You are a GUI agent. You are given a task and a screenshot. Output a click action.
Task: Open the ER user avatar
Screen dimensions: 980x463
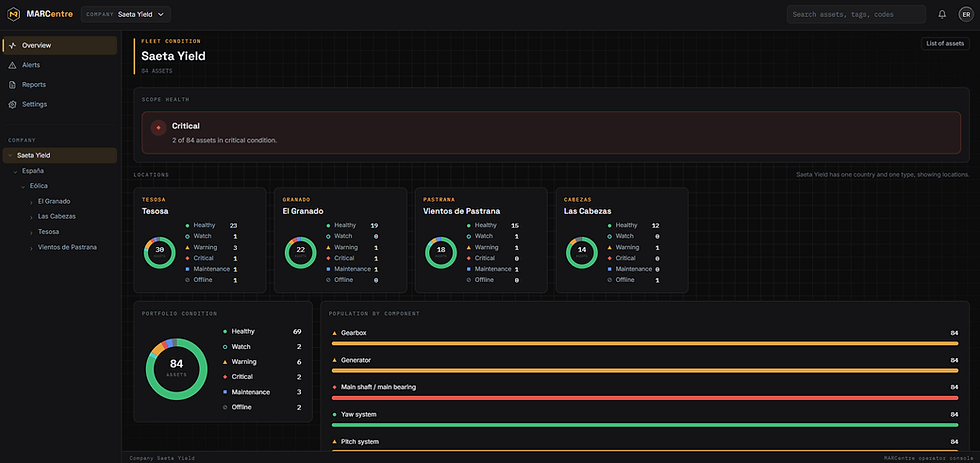(966, 14)
